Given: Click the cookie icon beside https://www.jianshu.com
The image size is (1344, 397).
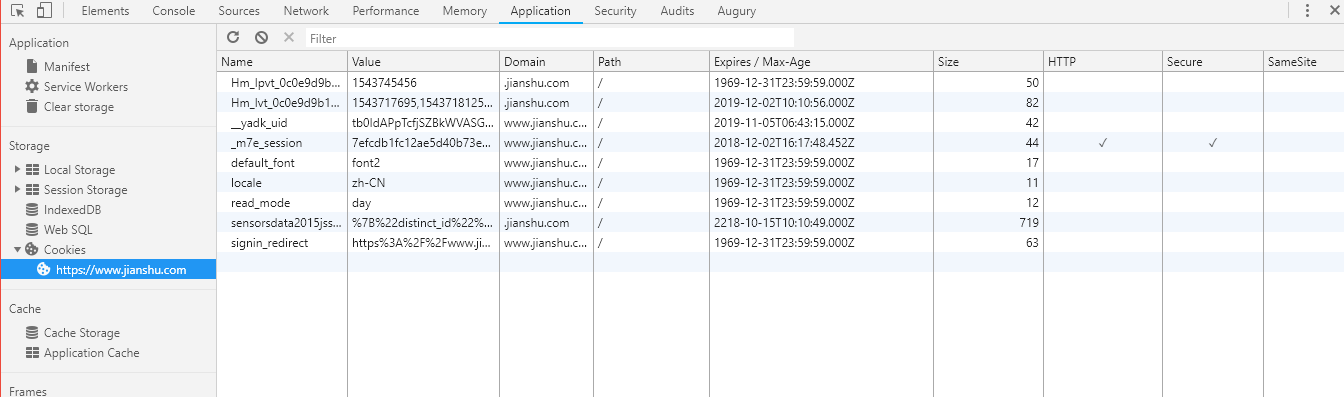Looking at the screenshot, I should 44,269.
